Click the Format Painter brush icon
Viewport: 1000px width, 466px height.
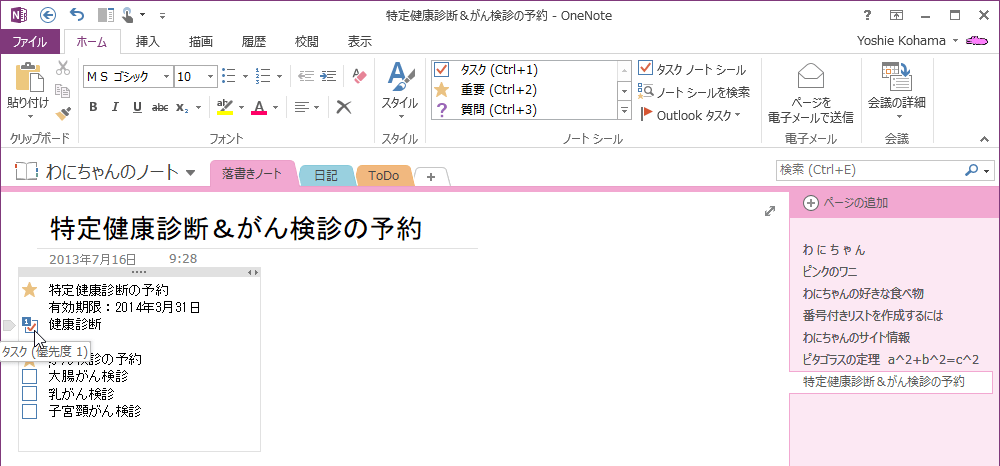(x=62, y=113)
